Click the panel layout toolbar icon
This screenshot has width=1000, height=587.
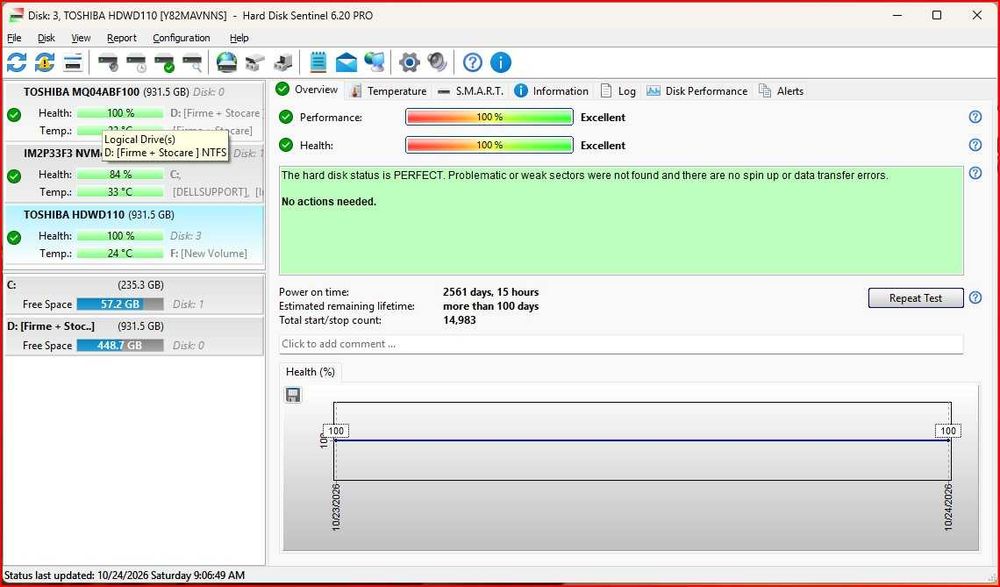(x=73, y=63)
